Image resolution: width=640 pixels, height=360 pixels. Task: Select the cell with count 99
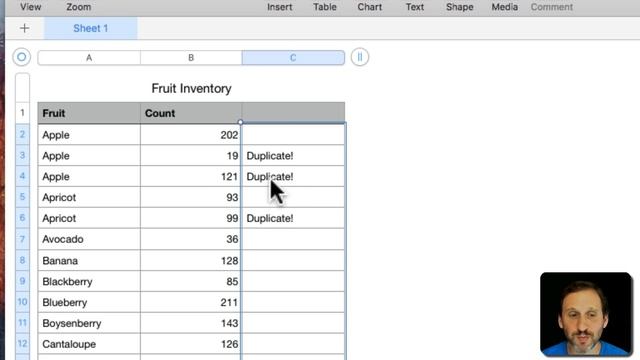click(191, 218)
